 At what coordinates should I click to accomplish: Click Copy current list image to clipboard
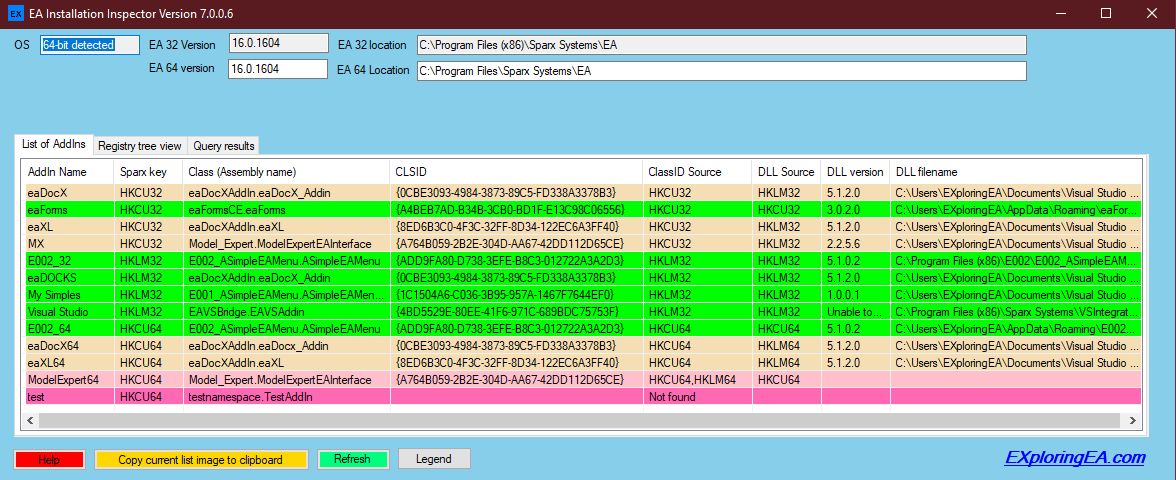click(x=201, y=459)
